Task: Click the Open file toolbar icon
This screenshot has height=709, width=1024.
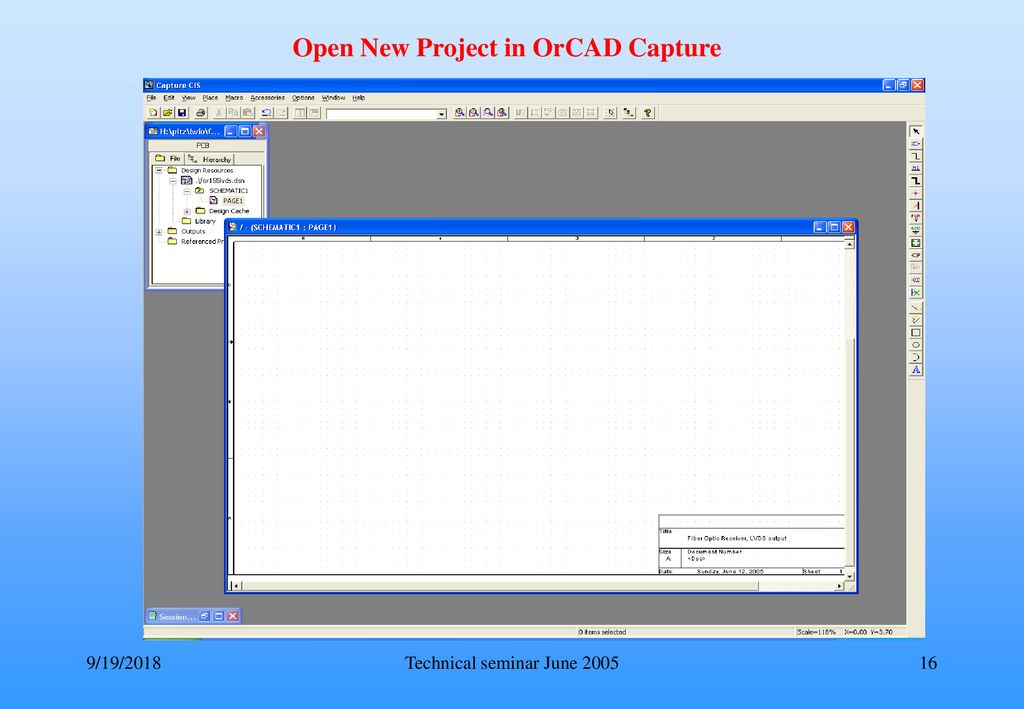Action: pos(167,113)
